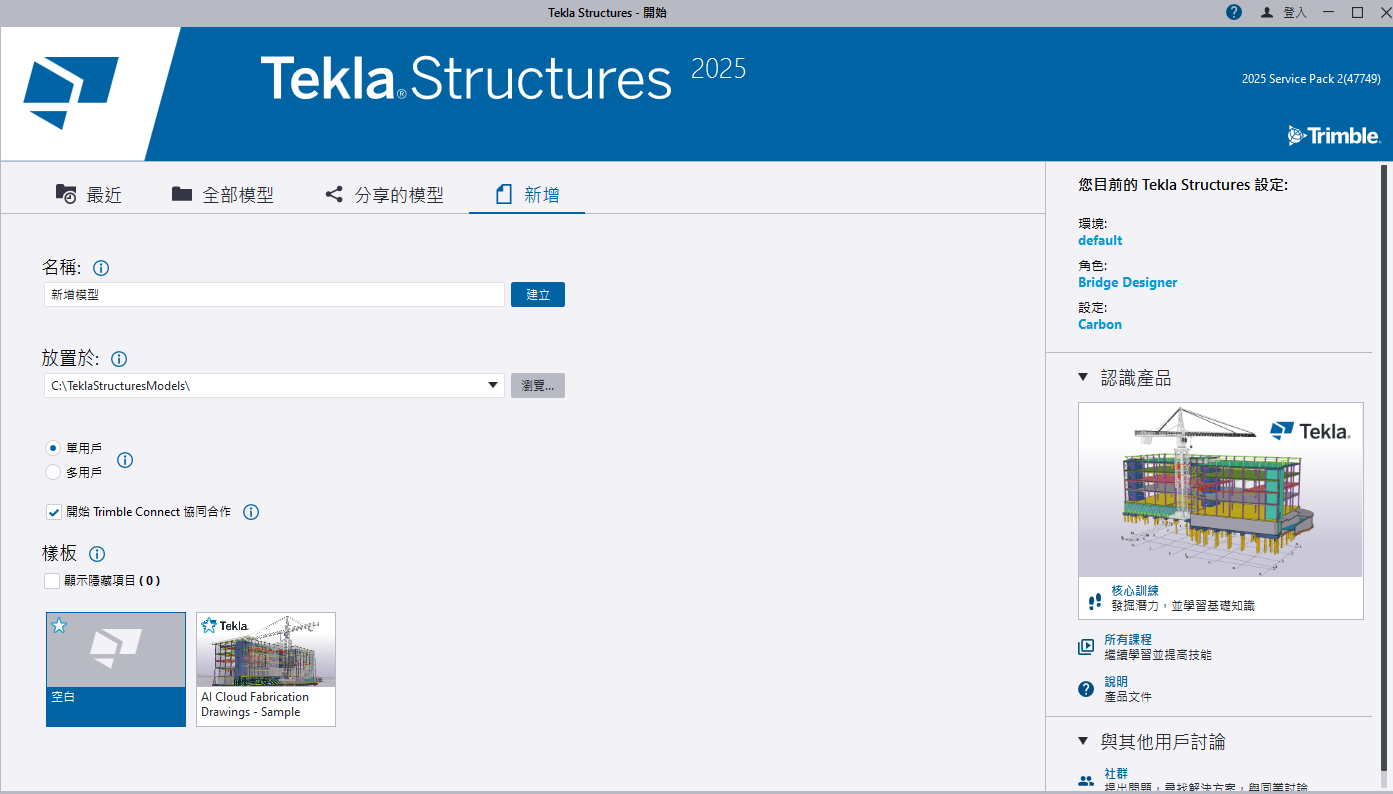
Task: Collapse the 認識產品 section
Action: [x=1083, y=377]
